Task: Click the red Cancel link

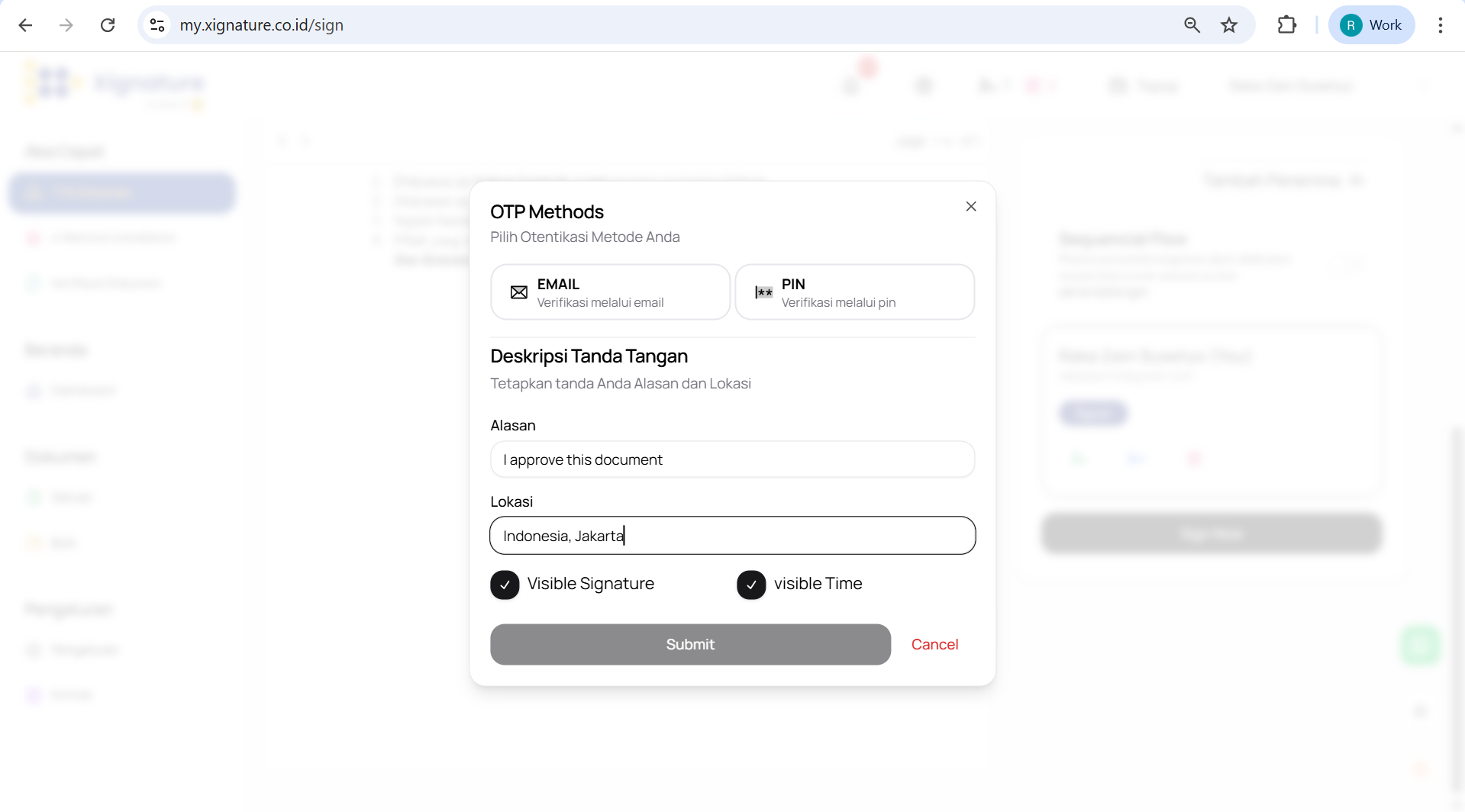Action: 934,645
